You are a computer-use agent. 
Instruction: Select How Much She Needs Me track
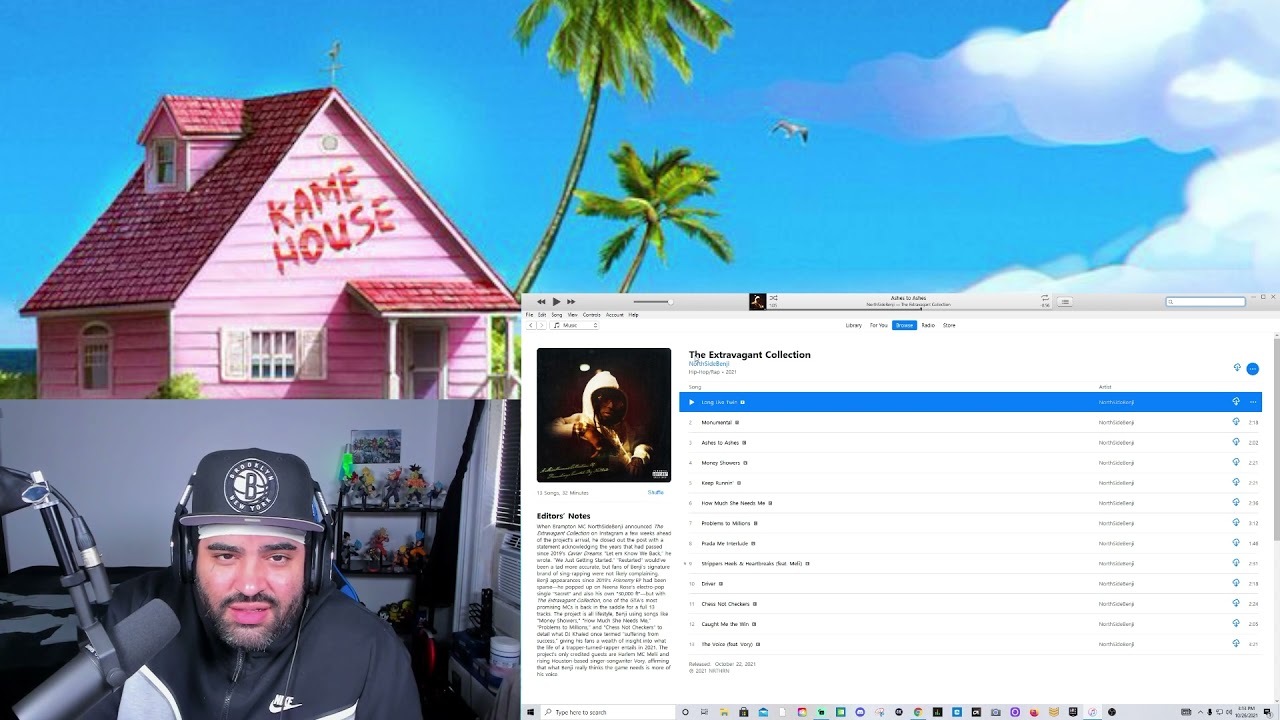pyautogui.click(x=970, y=503)
